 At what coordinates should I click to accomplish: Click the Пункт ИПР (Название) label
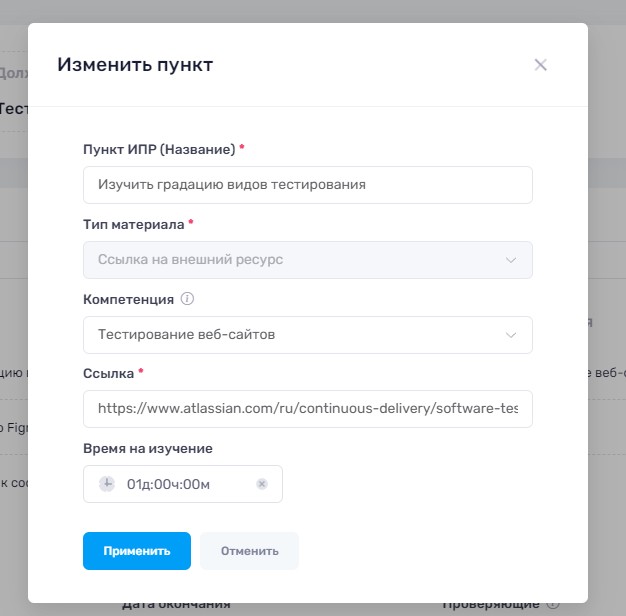[159, 149]
